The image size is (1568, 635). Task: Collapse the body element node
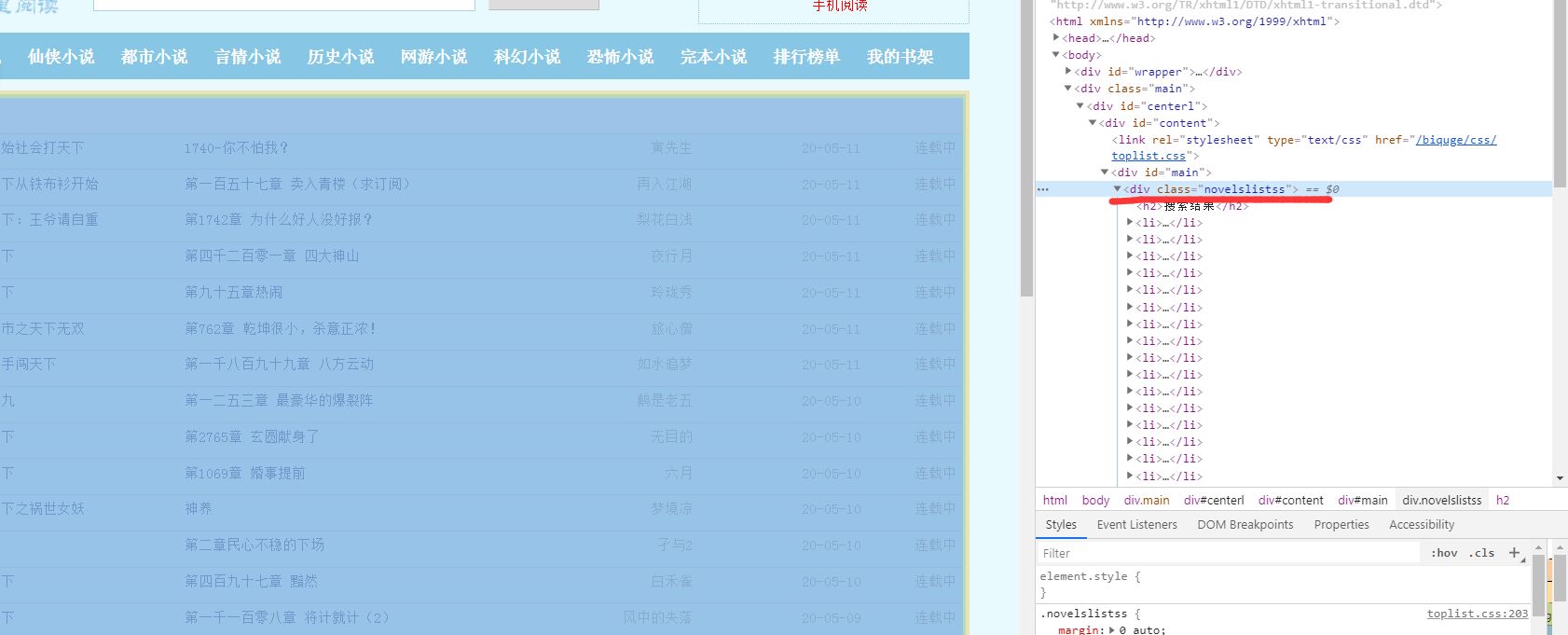coord(1056,55)
